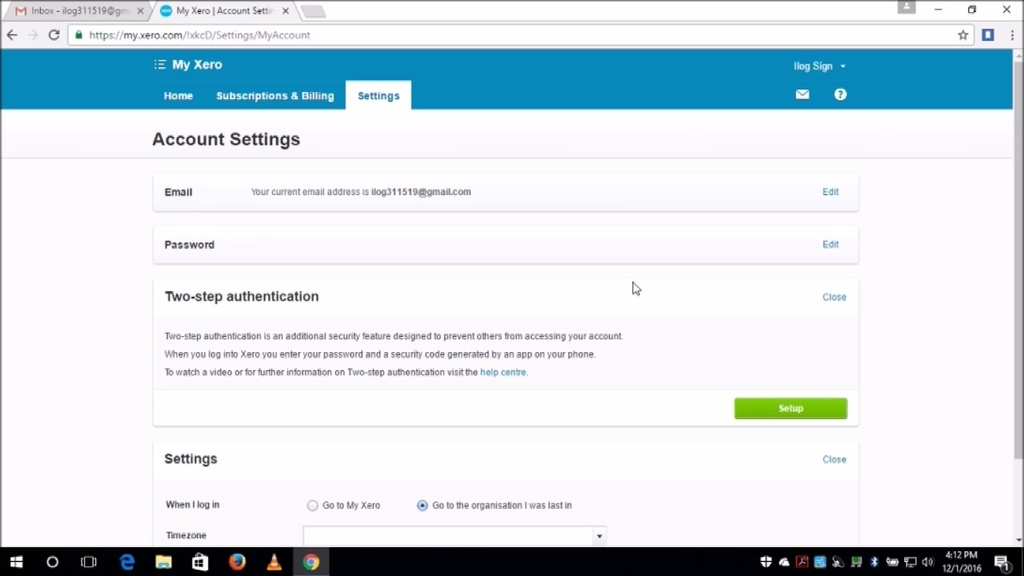Screen dimensions: 1024x576
Task: Open Cortana search circle on taskbar
Action: pyautogui.click(x=52, y=562)
